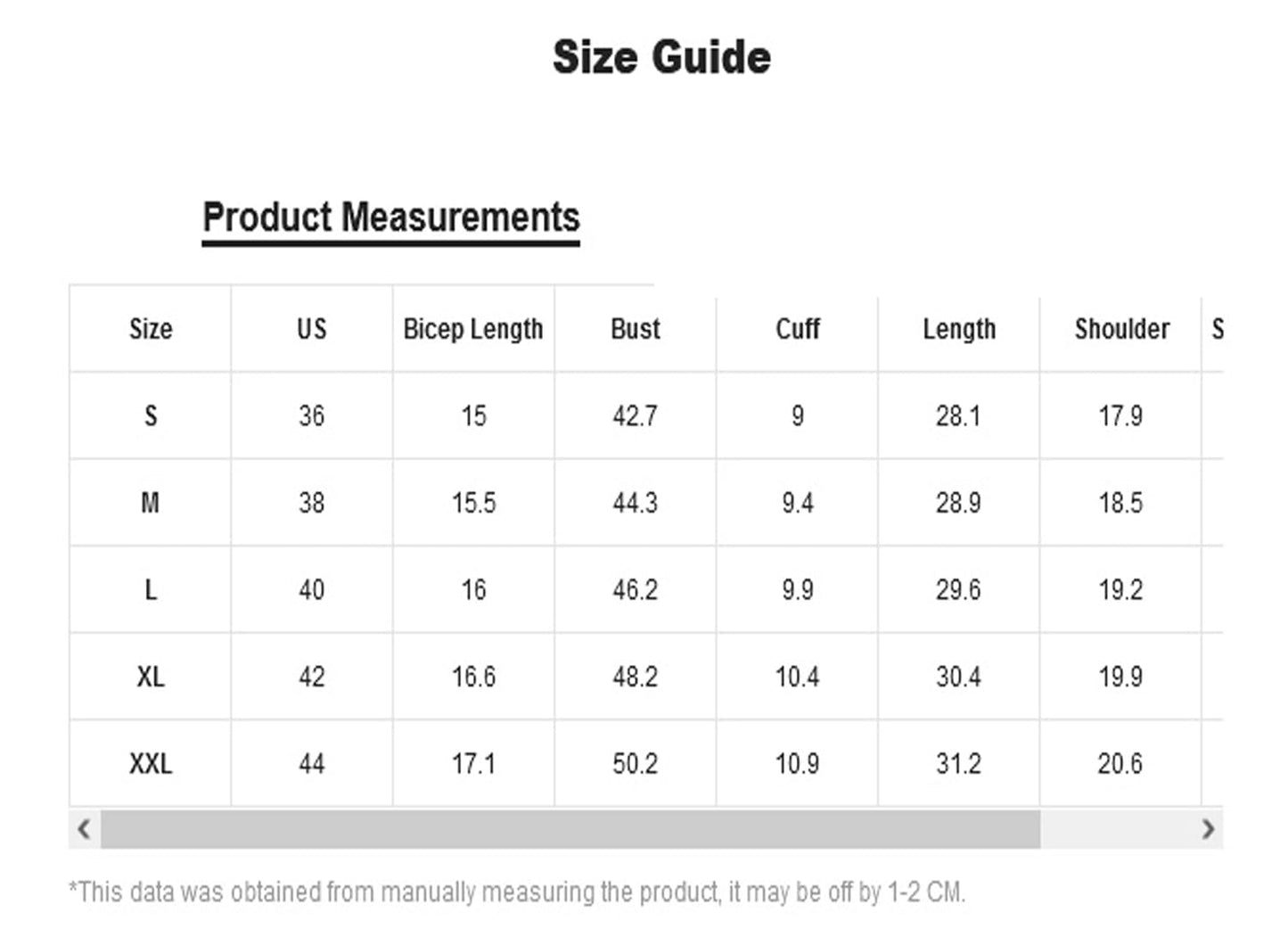
Task: Click the 20.6 shoulder measurement cell
Action: click(x=1120, y=764)
